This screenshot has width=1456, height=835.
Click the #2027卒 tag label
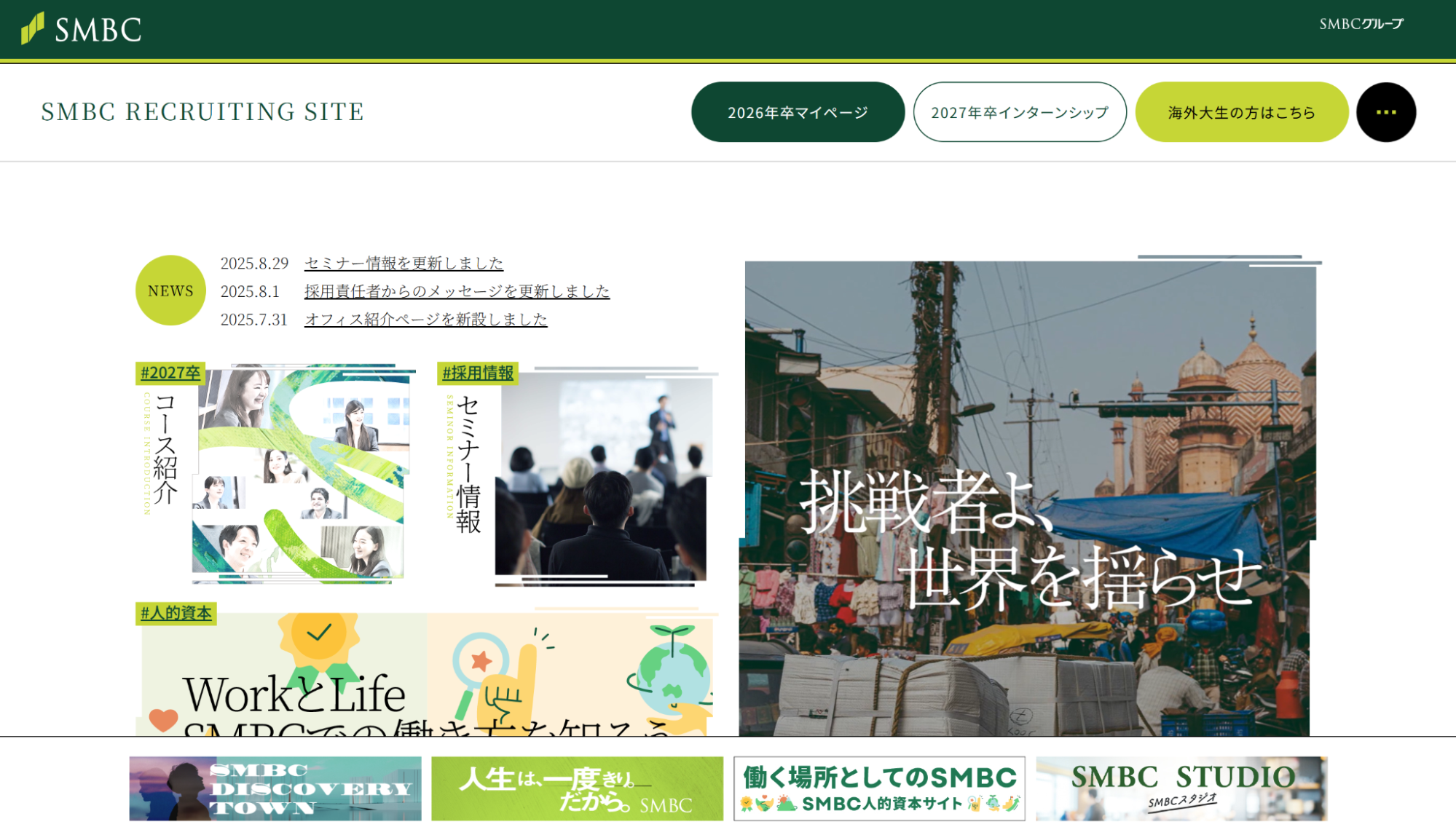pos(171,372)
